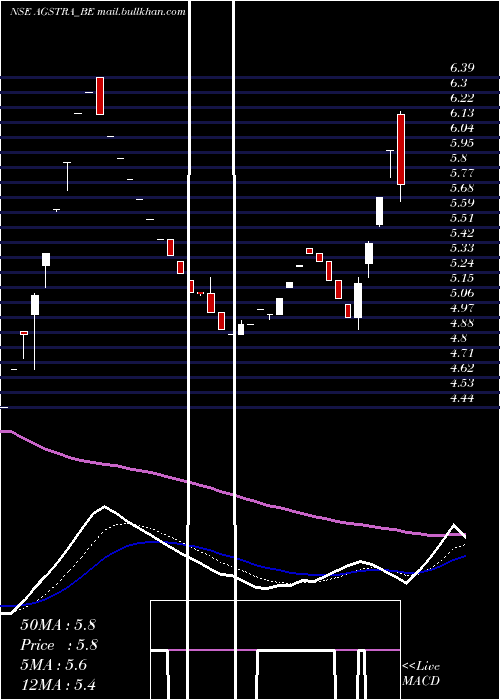Click the 'NSE AGSTRA_BE mail.bullkhan.com' title text
The width and height of the screenshot is (500, 700).
(97, 12)
